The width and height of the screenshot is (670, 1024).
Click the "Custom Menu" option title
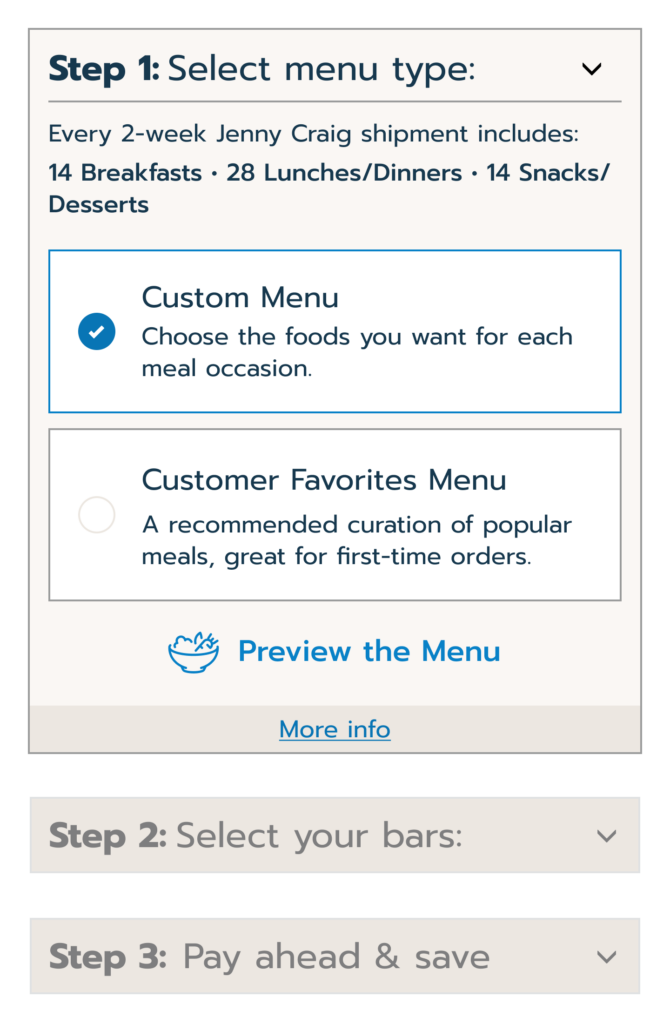240,297
